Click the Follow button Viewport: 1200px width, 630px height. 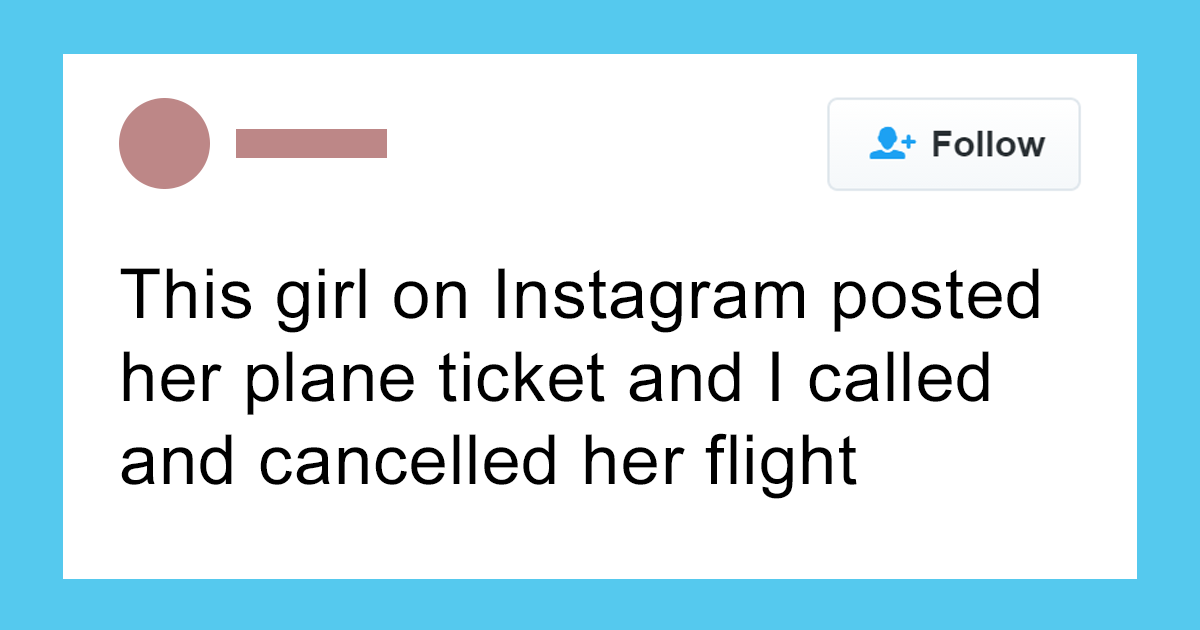tap(953, 144)
